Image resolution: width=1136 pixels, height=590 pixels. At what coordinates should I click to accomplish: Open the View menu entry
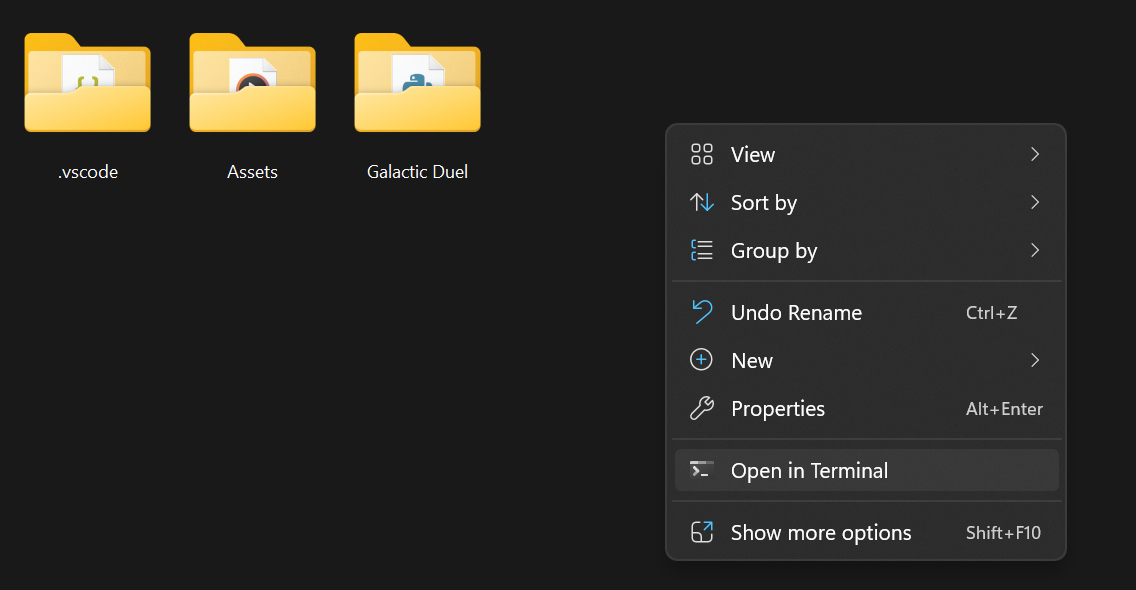point(866,154)
